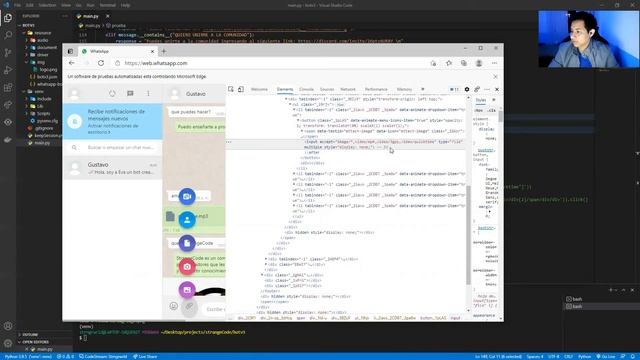This screenshot has height=360, width=640.
Task: Switch to the DevTools Welcome tab
Action: tap(259, 89)
